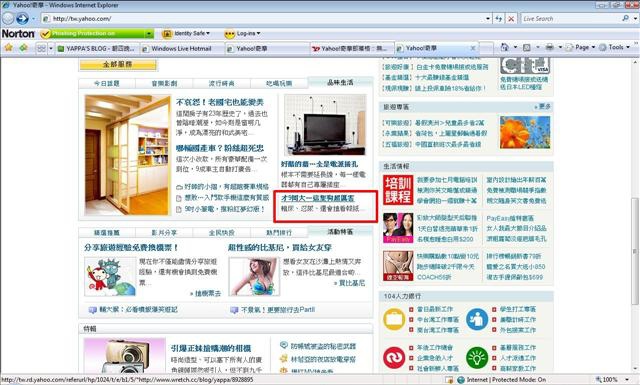
Task: Open the underlined link in the red box
Action: pos(318,198)
